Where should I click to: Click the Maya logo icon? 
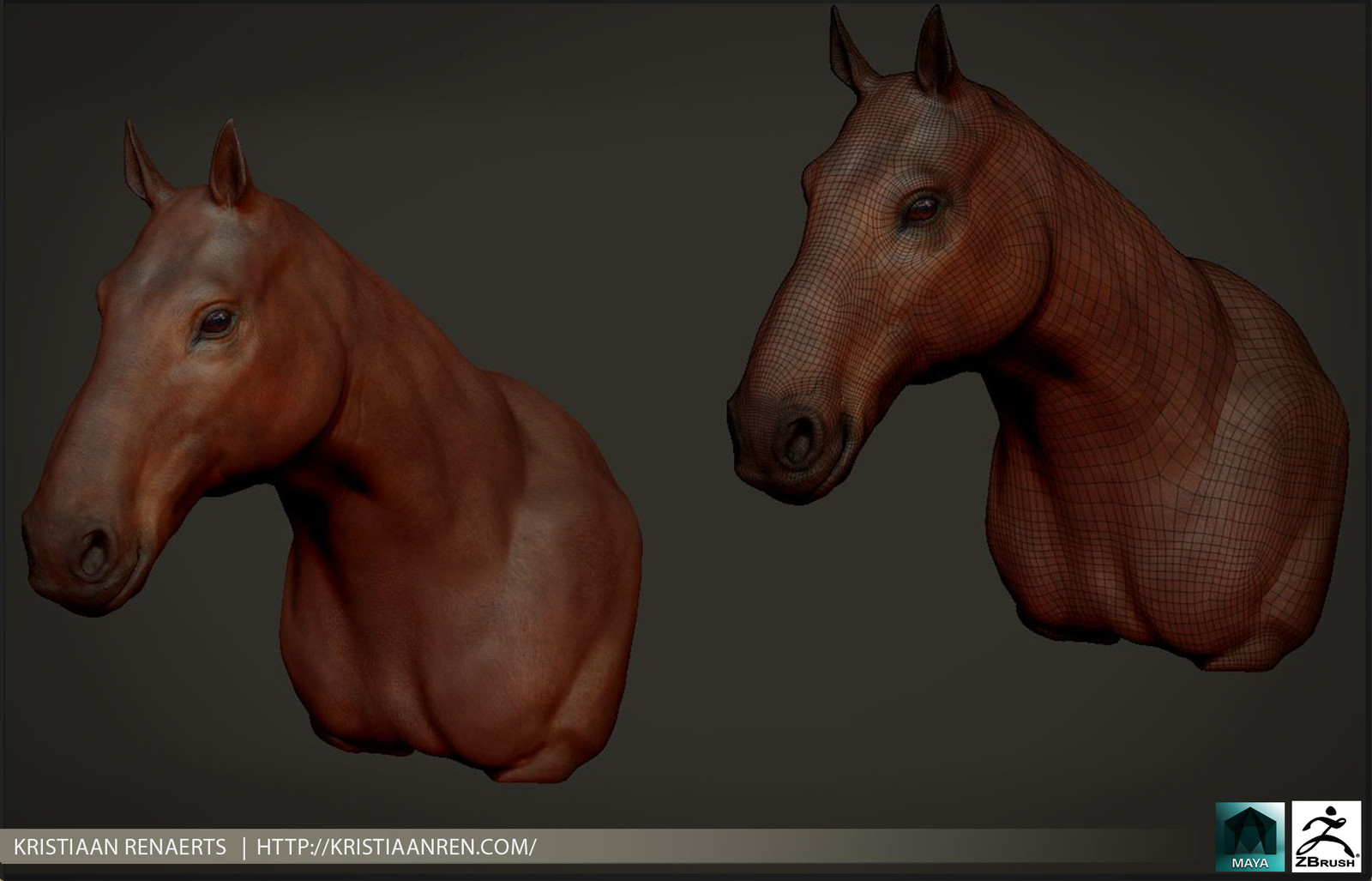pos(1249,836)
